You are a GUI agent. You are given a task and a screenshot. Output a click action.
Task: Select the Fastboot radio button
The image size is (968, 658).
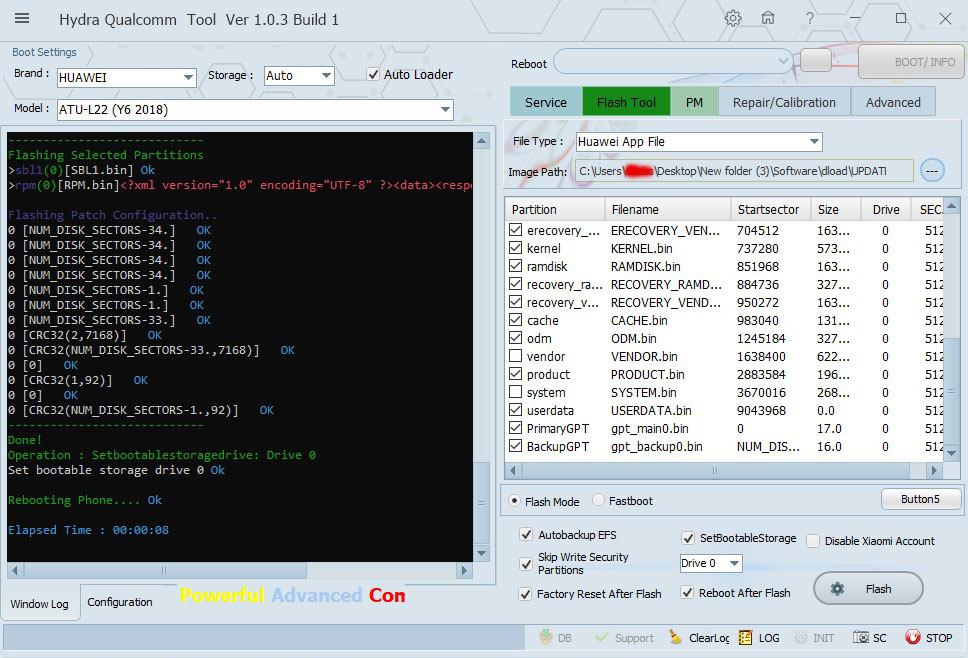[x=599, y=501]
